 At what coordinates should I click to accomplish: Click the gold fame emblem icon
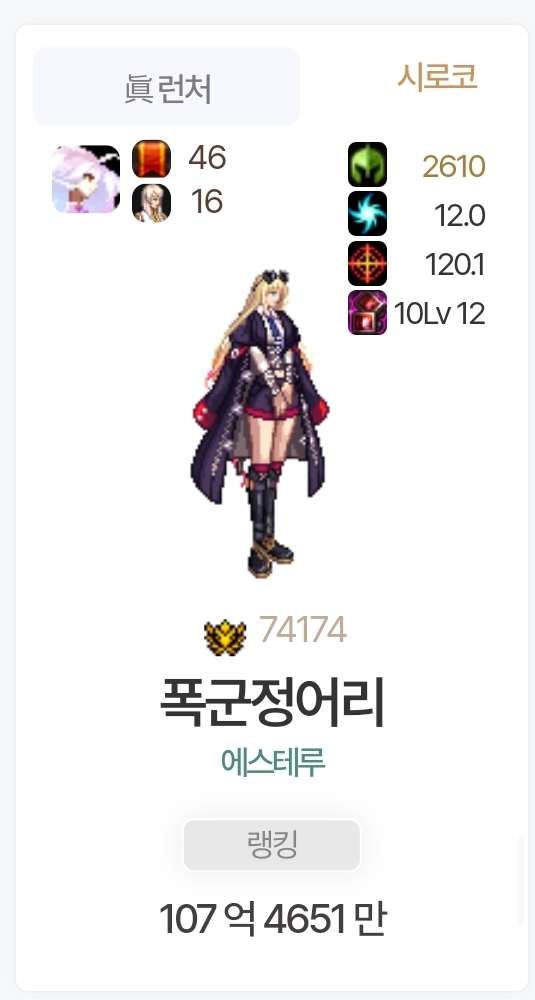pyautogui.click(x=225, y=637)
